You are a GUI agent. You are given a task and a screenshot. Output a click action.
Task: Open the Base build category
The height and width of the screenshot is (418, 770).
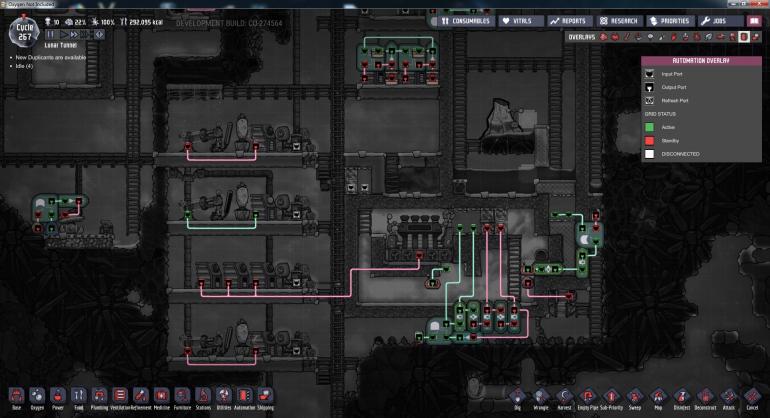click(17, 396)
